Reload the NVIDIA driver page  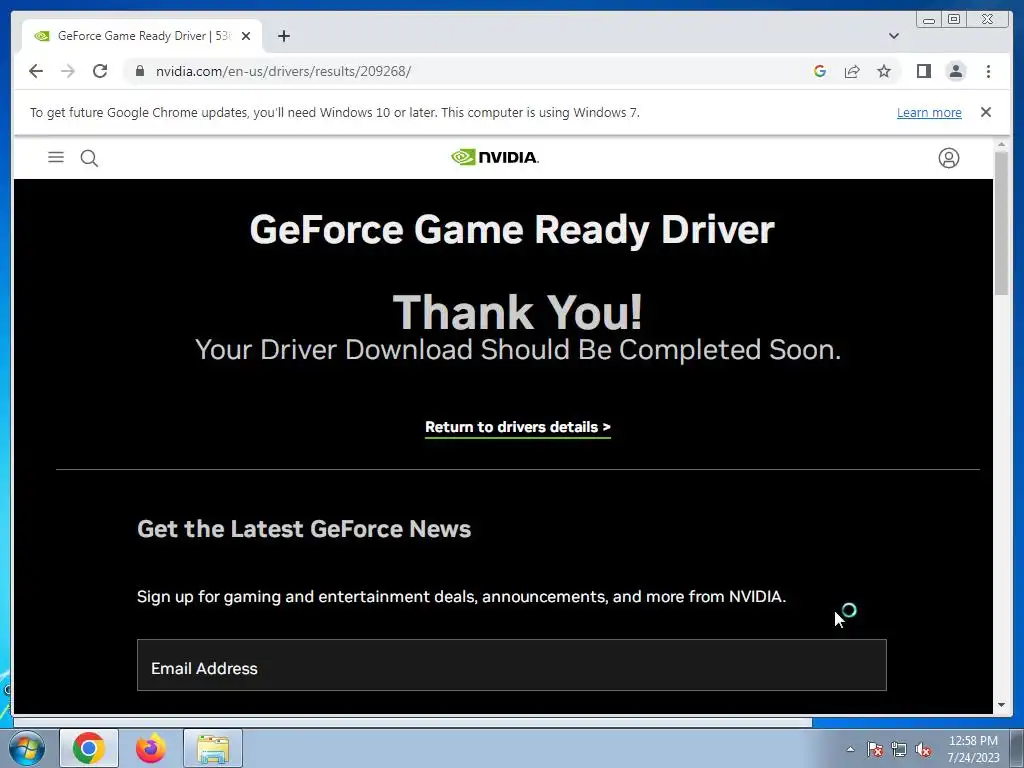tap(100, 71)
